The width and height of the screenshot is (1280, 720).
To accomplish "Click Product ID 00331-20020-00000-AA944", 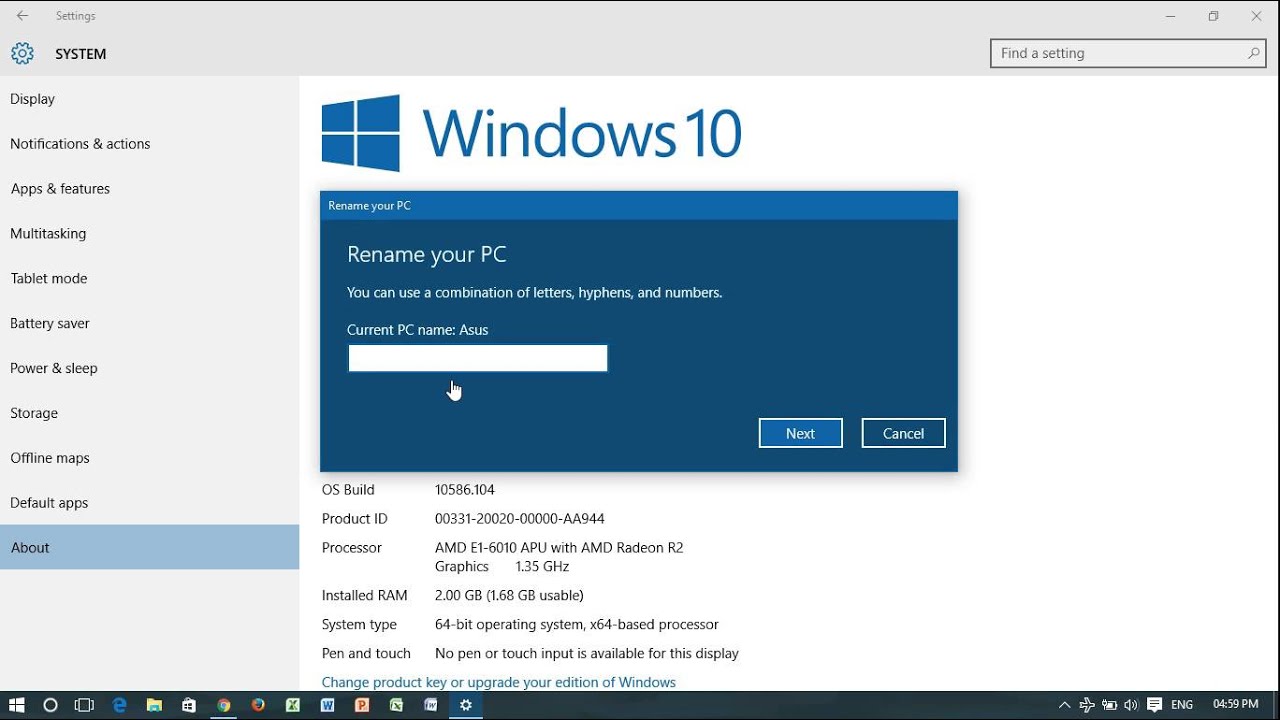I will click(520, 519).
